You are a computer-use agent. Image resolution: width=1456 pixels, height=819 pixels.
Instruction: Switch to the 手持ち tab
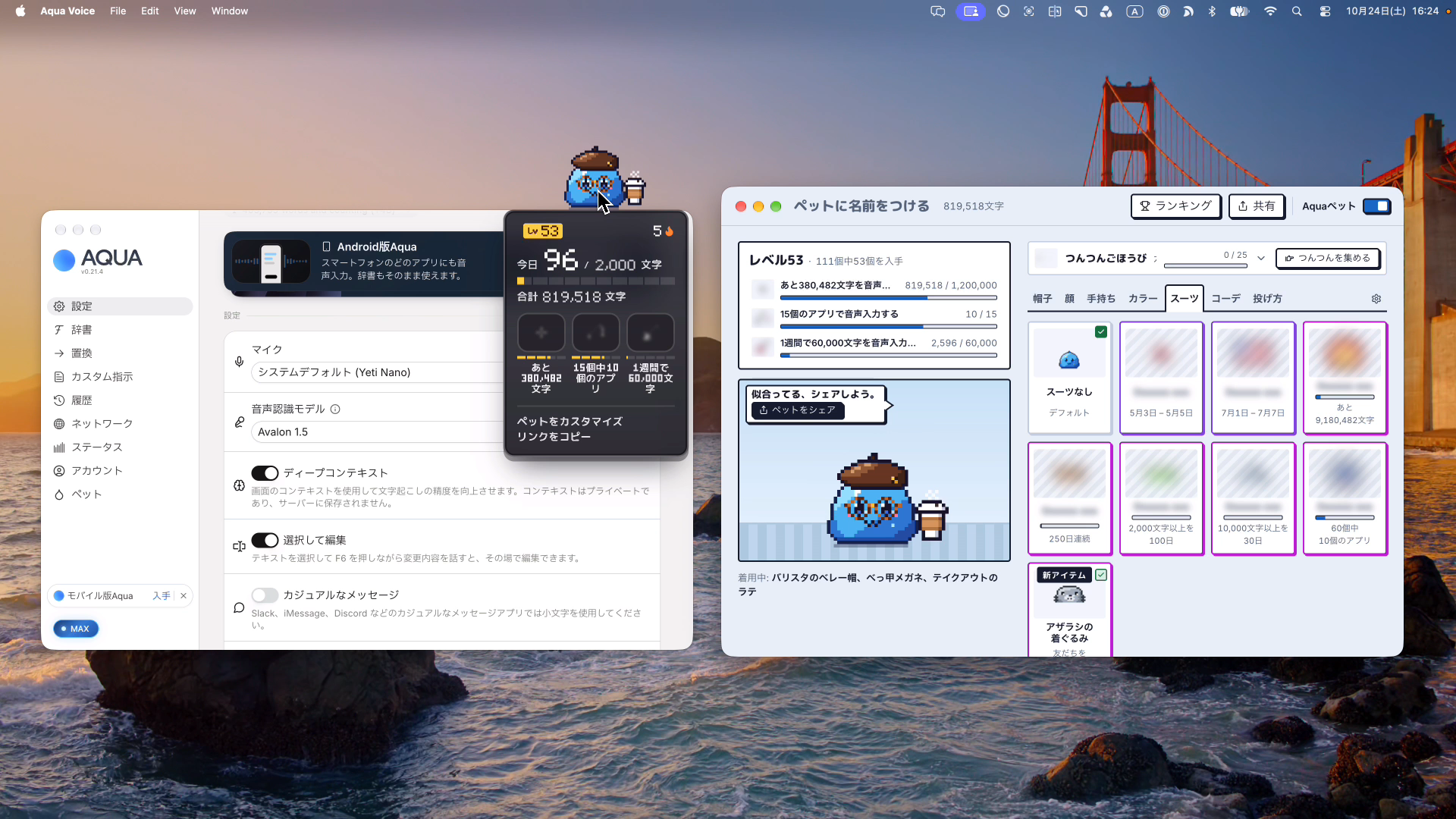[x=1101, y=299]
